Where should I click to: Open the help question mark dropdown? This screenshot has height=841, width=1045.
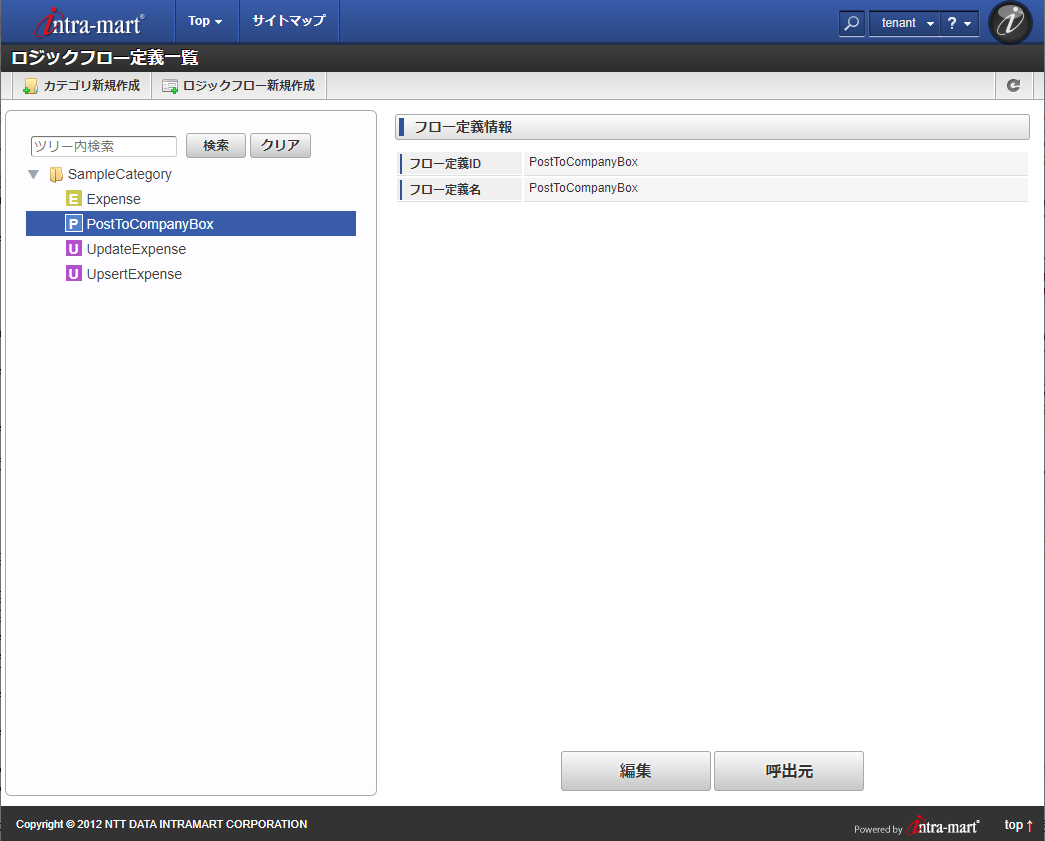[x=959, y=23]
